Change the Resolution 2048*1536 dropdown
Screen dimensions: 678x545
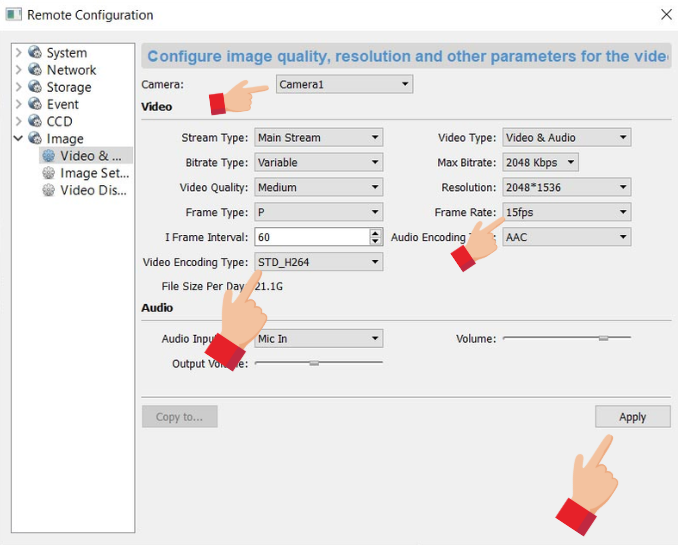tap(566, 187)
